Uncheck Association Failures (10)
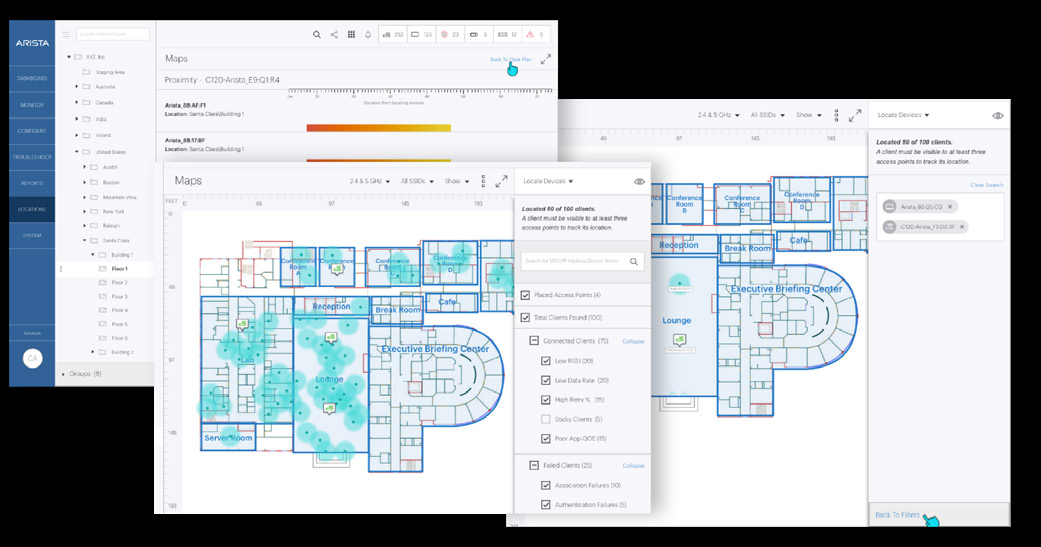 [x=546, y=485]
